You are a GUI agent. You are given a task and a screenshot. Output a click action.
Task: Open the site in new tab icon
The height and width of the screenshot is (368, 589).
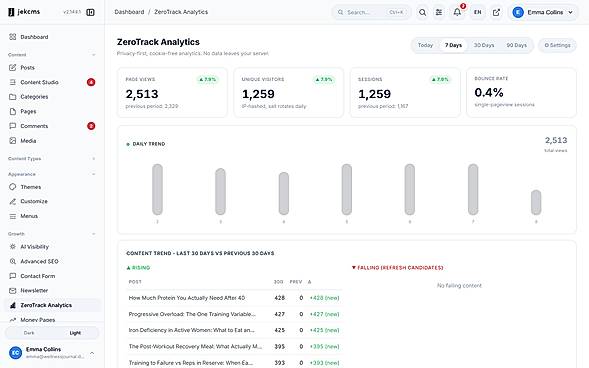coord(496,12)
